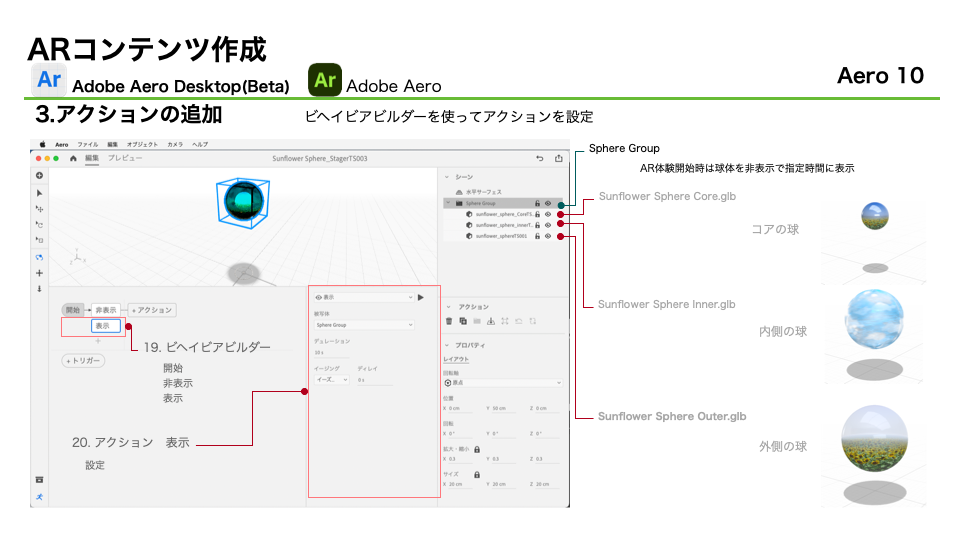This screenshot has width=960, height=540.
Task: Open the 被写体 Sphere Group dropdown
Action: [364, 325]
